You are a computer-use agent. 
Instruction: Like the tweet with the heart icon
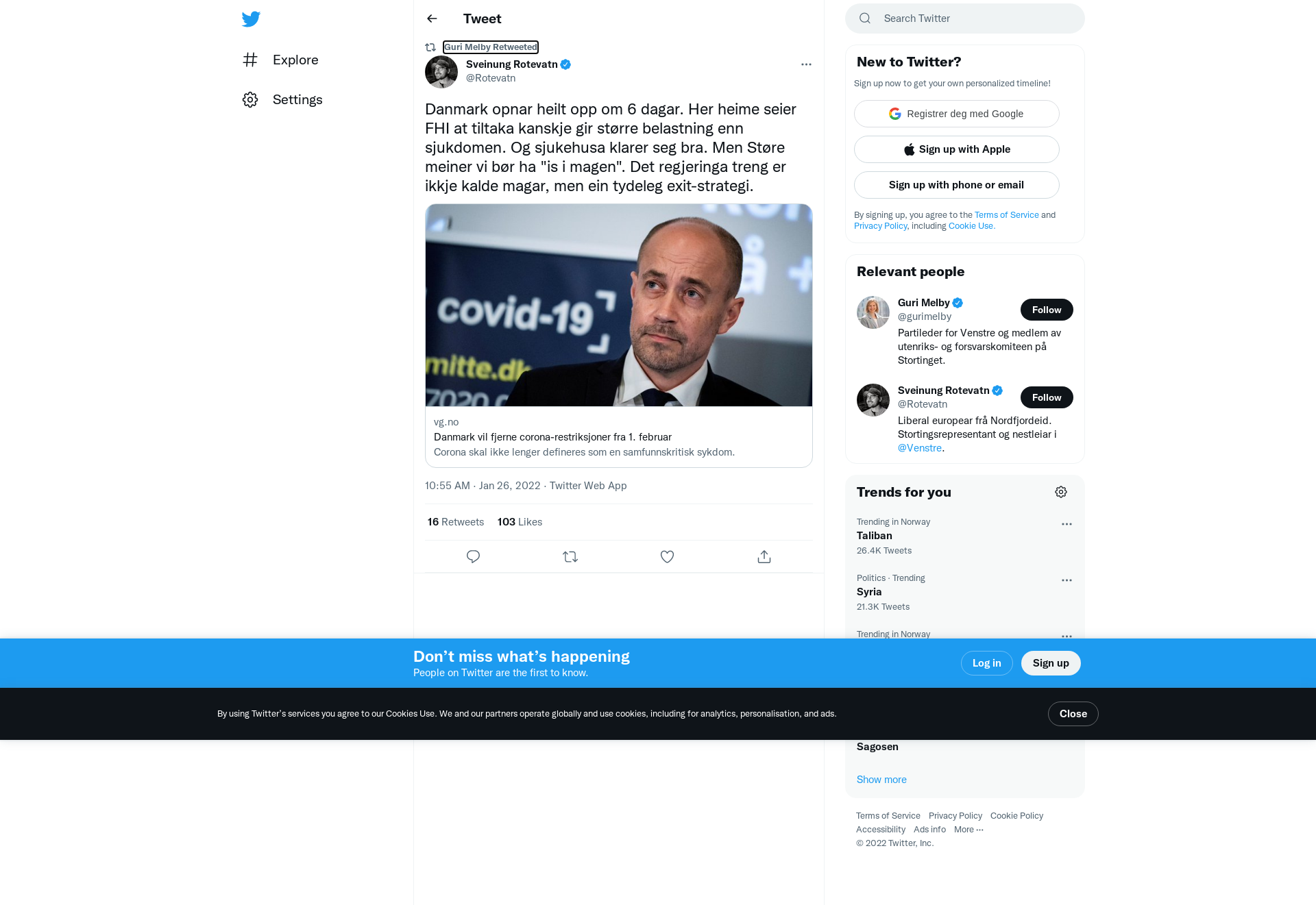click(x=667, y=557)
